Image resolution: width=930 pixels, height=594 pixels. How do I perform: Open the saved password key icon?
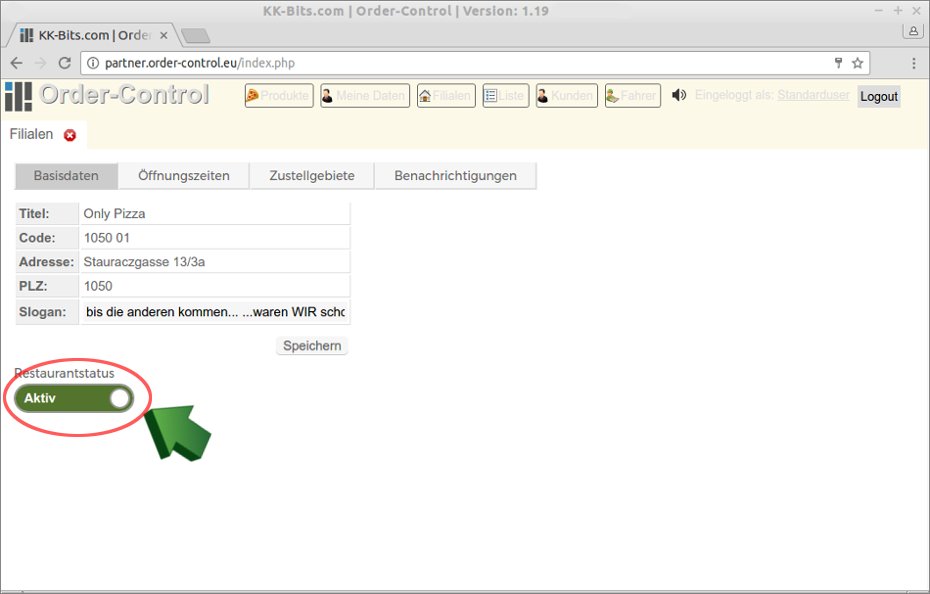click(x=838, y=63)
